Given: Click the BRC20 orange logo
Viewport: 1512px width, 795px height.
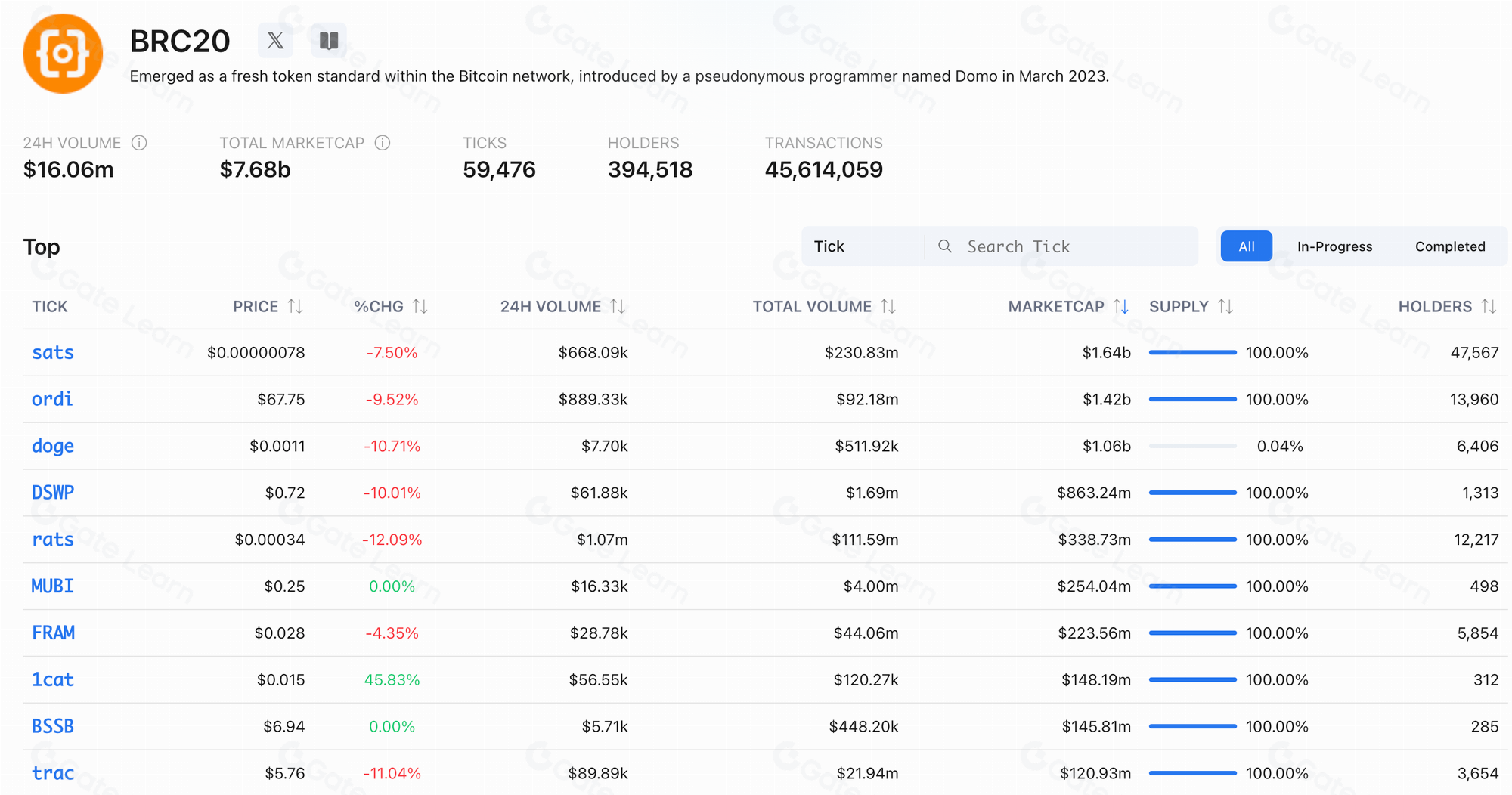Looking at the screenshot, I should (x=63, y=54).
